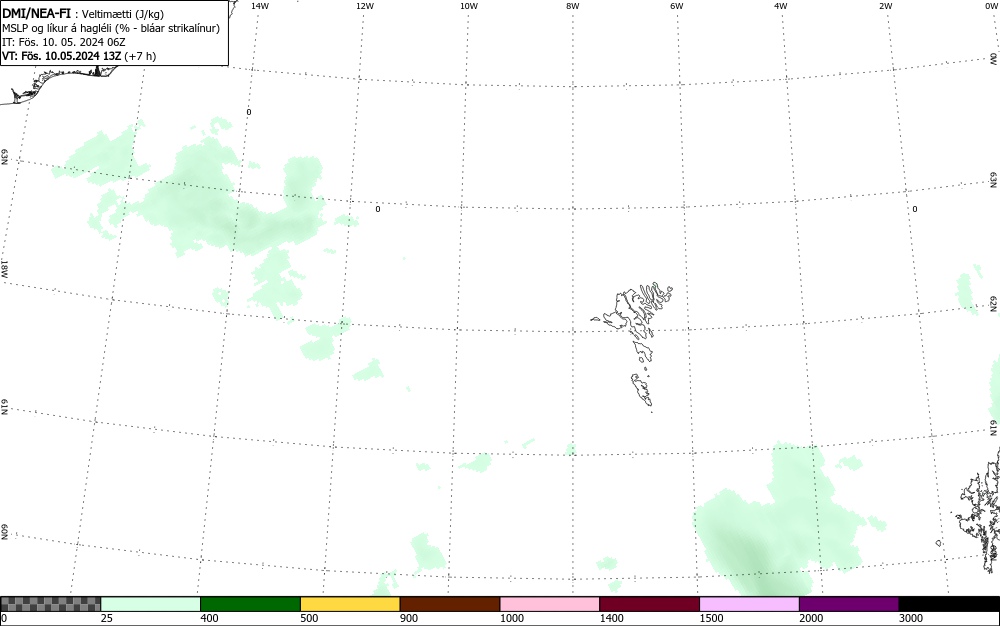Click the 61N label on right edge
Image resolution: width=1000 pixels, height=626 pixels.
[x=994, y=428]
